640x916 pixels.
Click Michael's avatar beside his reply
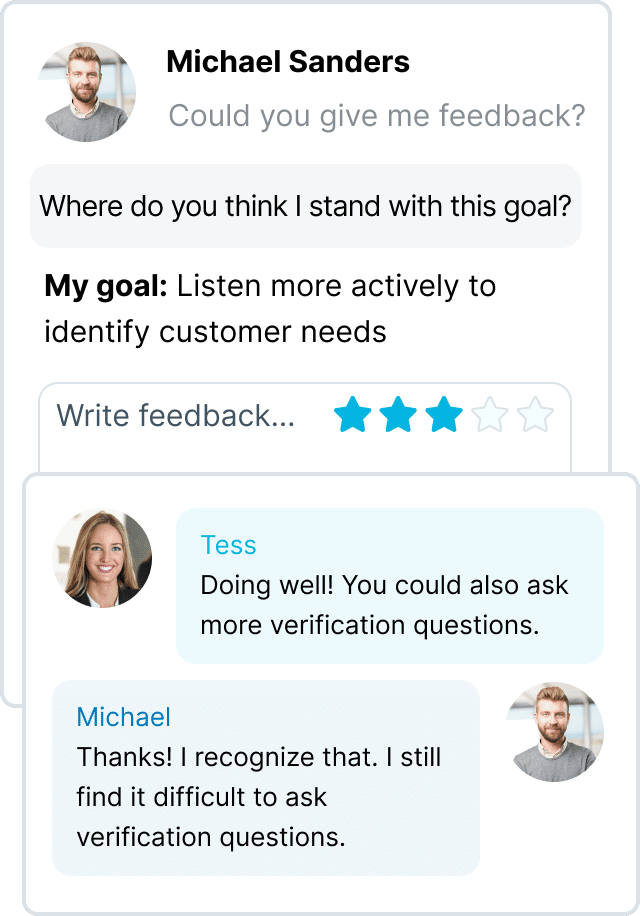(x=555, y=732)
